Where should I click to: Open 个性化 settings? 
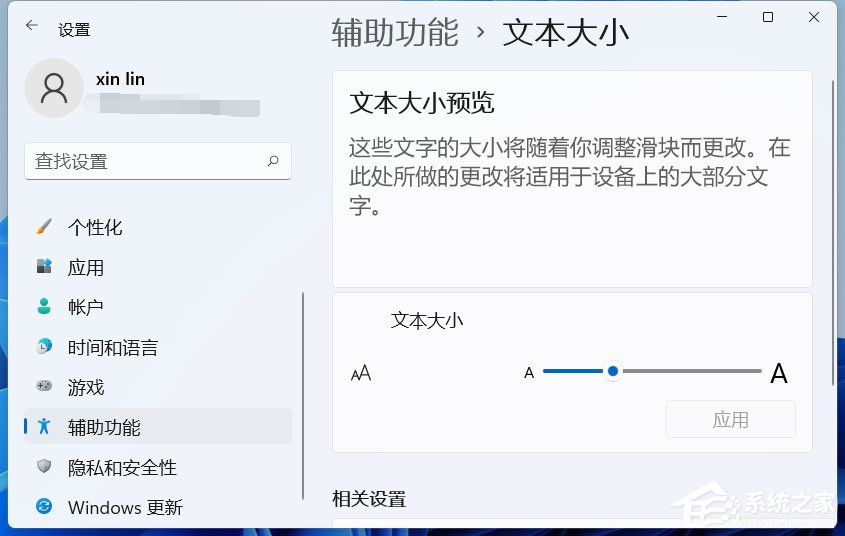(158, 227)
